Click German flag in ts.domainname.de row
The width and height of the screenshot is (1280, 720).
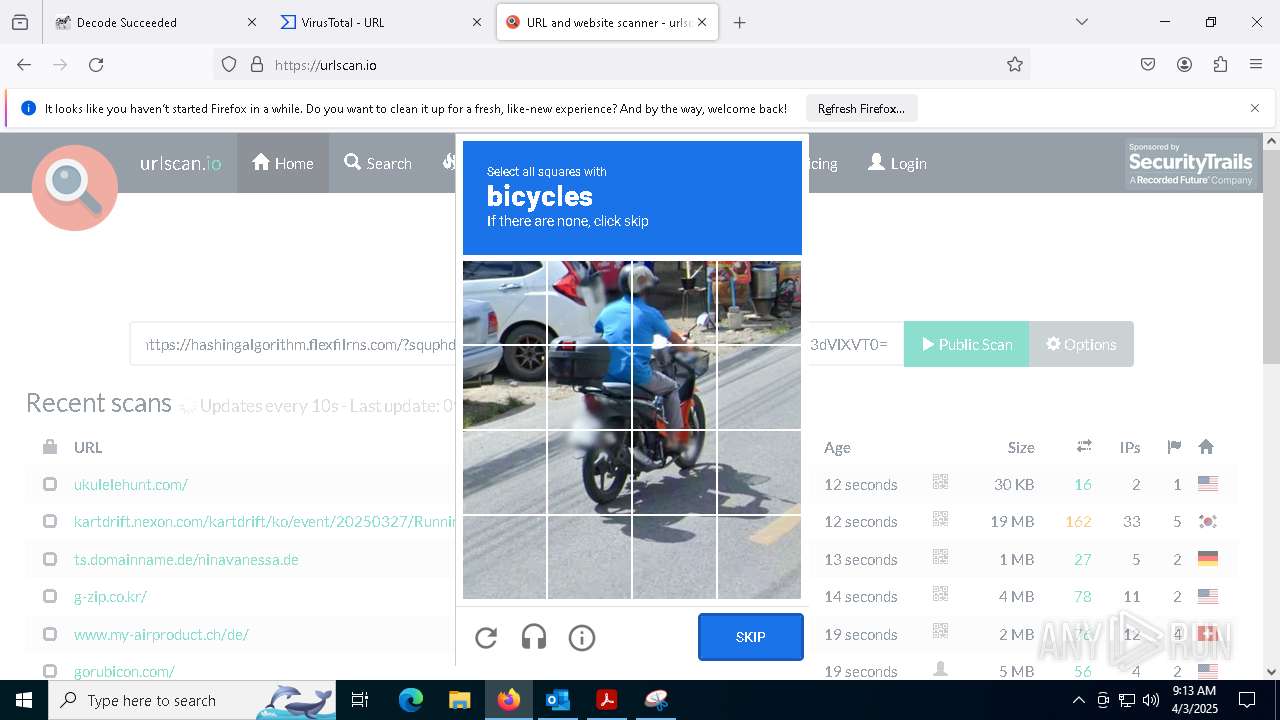pyautogui.click(x=1208, y=559)
